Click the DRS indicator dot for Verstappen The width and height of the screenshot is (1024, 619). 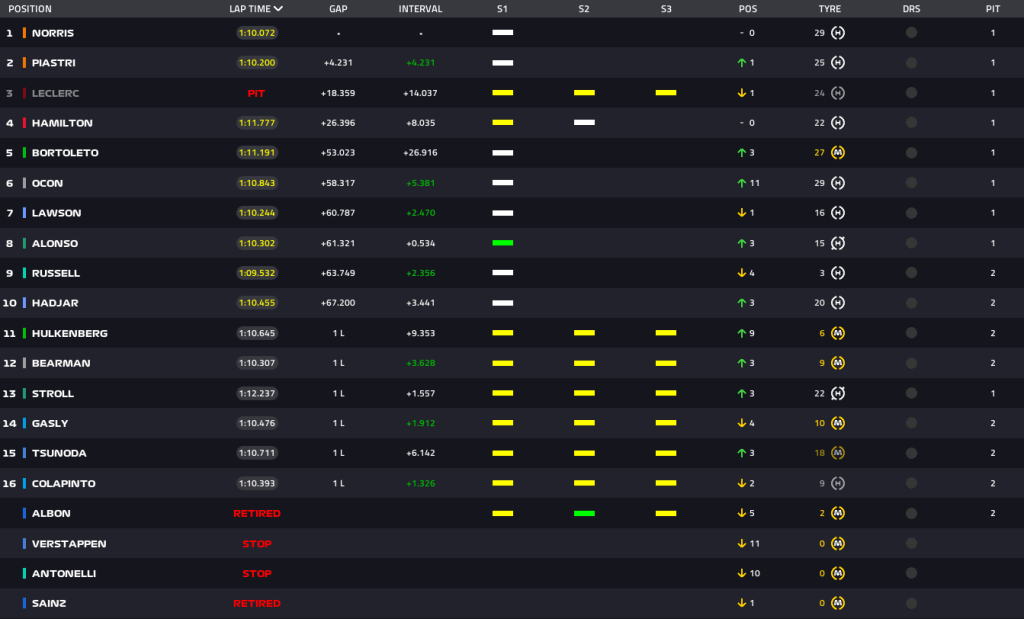click(x=911, y=543)
